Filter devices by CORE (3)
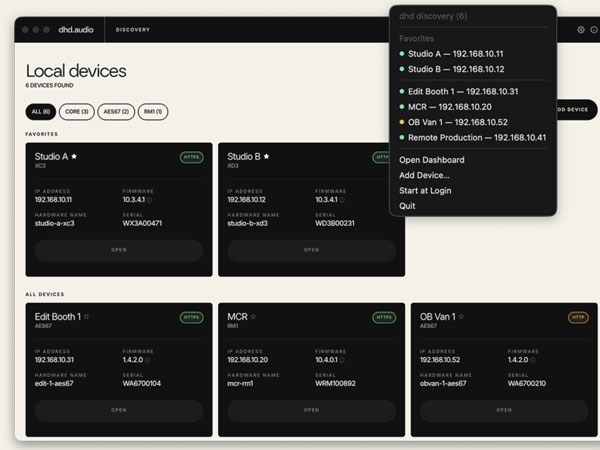The width and height of the screenshot is (600, 450). [77, 112]
